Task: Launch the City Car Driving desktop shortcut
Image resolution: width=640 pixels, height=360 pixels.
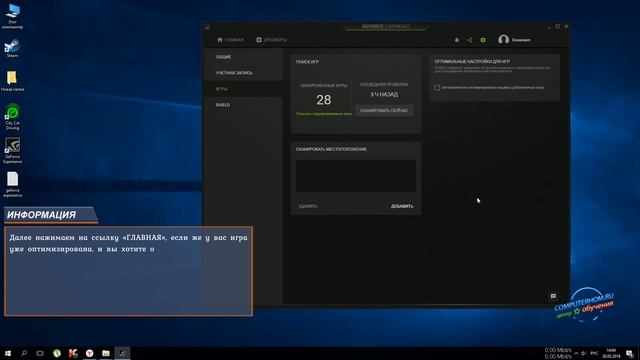Action: 12,117
